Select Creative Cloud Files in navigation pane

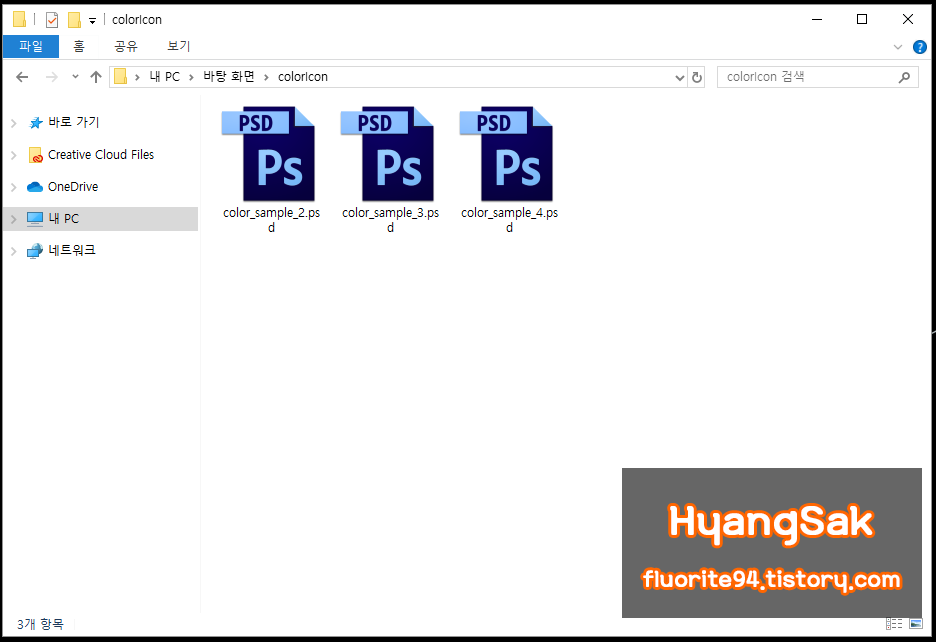point(101,155)
